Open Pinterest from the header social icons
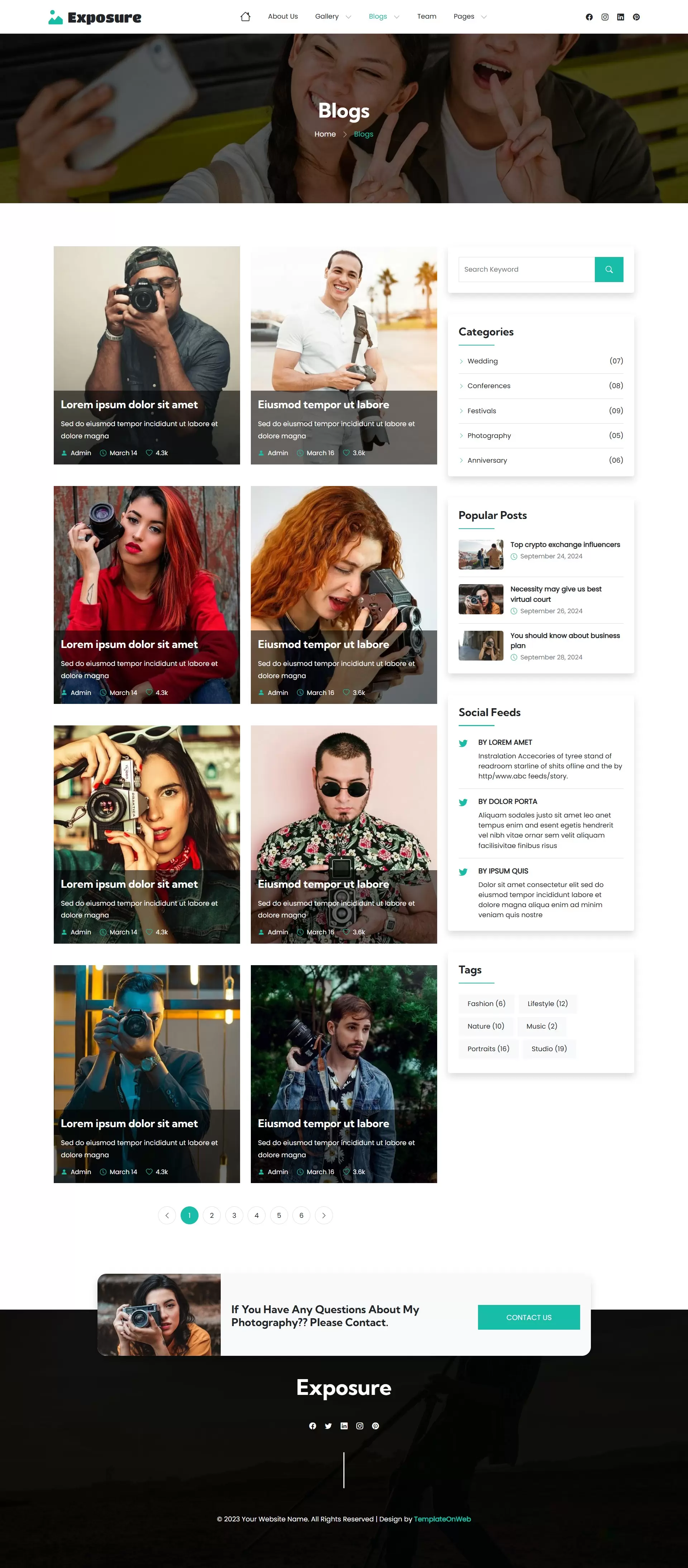 pyautogui.click(x=636, y=17)
